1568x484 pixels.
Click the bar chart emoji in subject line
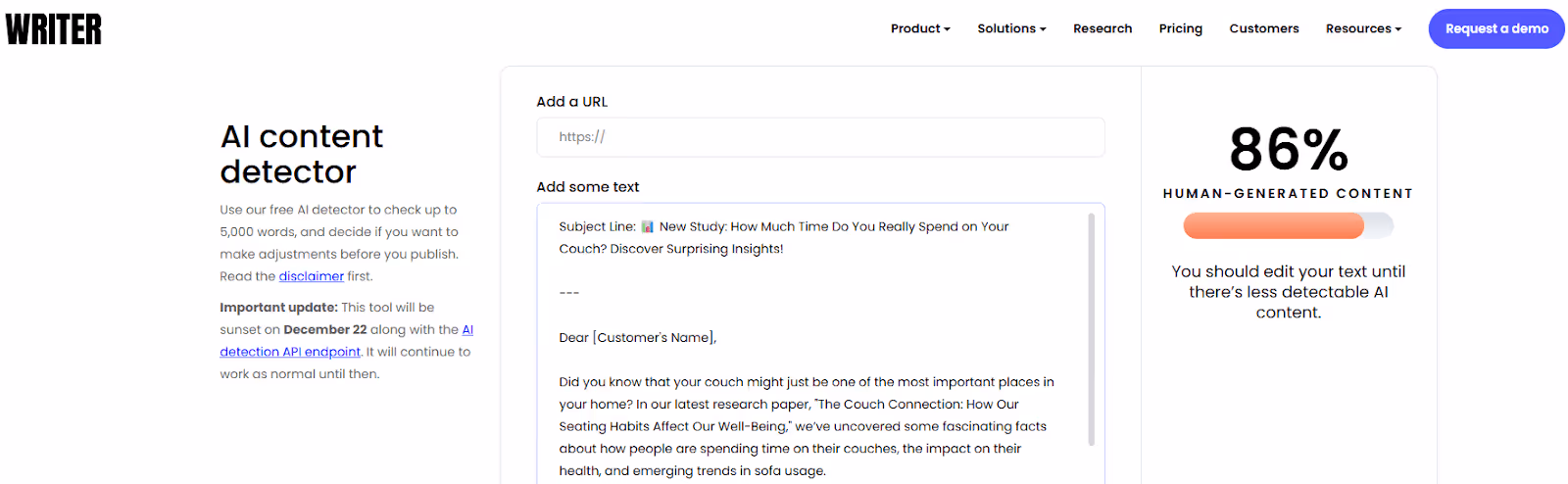[647, 227]
